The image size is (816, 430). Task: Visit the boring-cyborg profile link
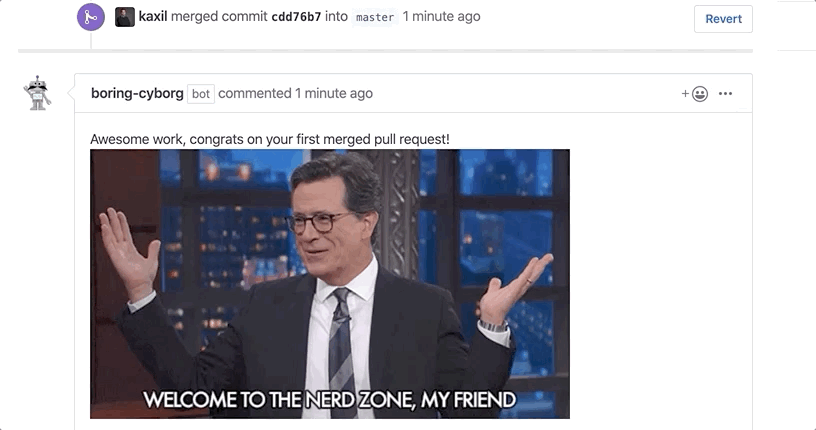[137, 93]
